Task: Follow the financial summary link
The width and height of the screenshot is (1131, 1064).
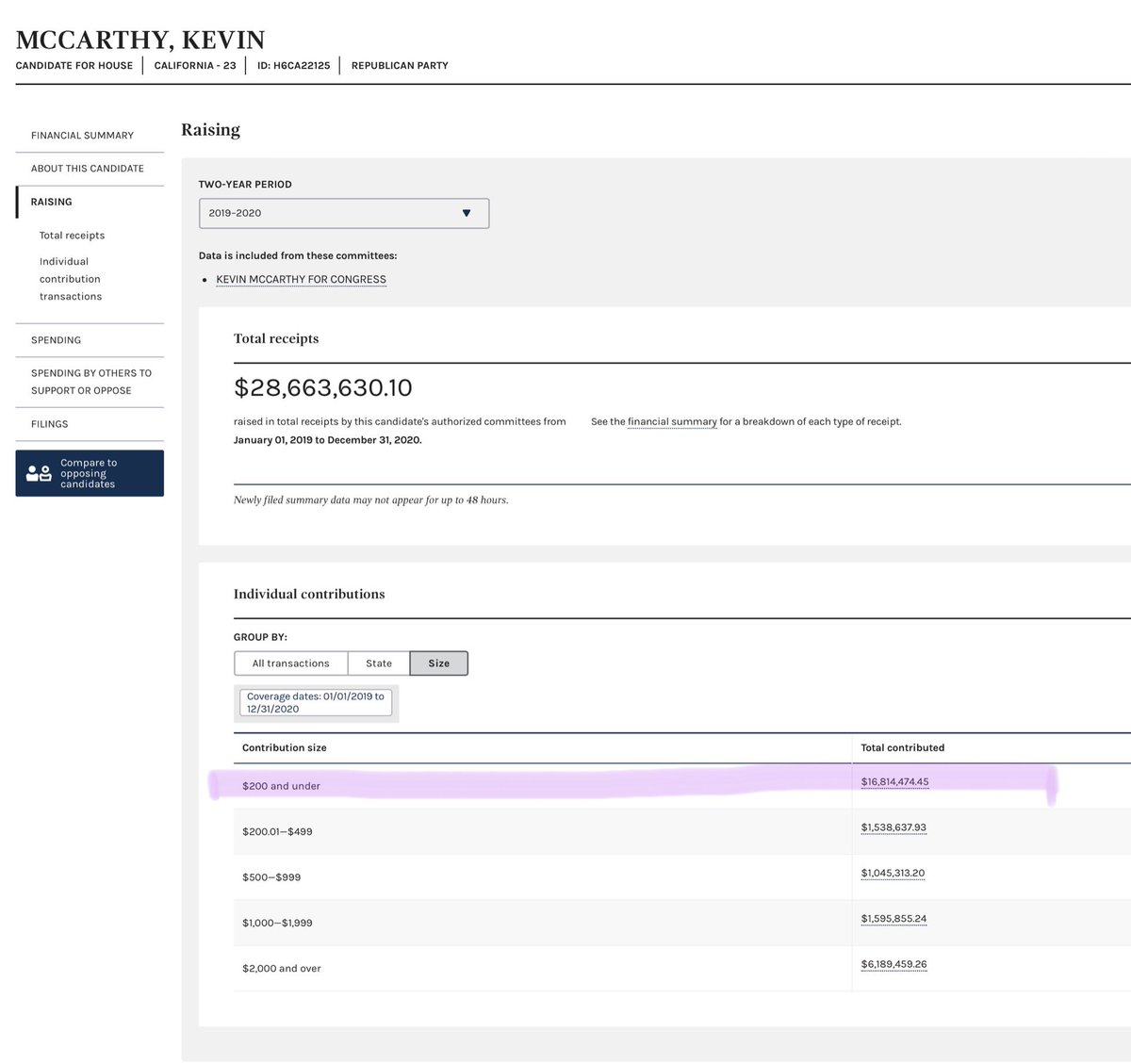Action: [672, 422]
